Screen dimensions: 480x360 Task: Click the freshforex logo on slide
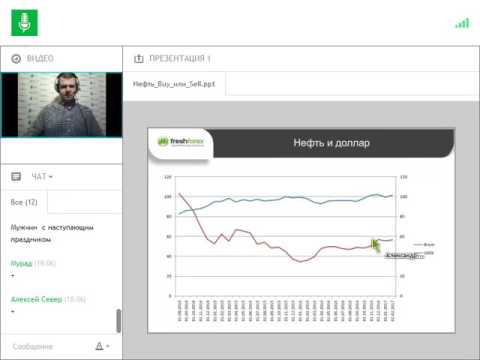[x=180, y=142]
